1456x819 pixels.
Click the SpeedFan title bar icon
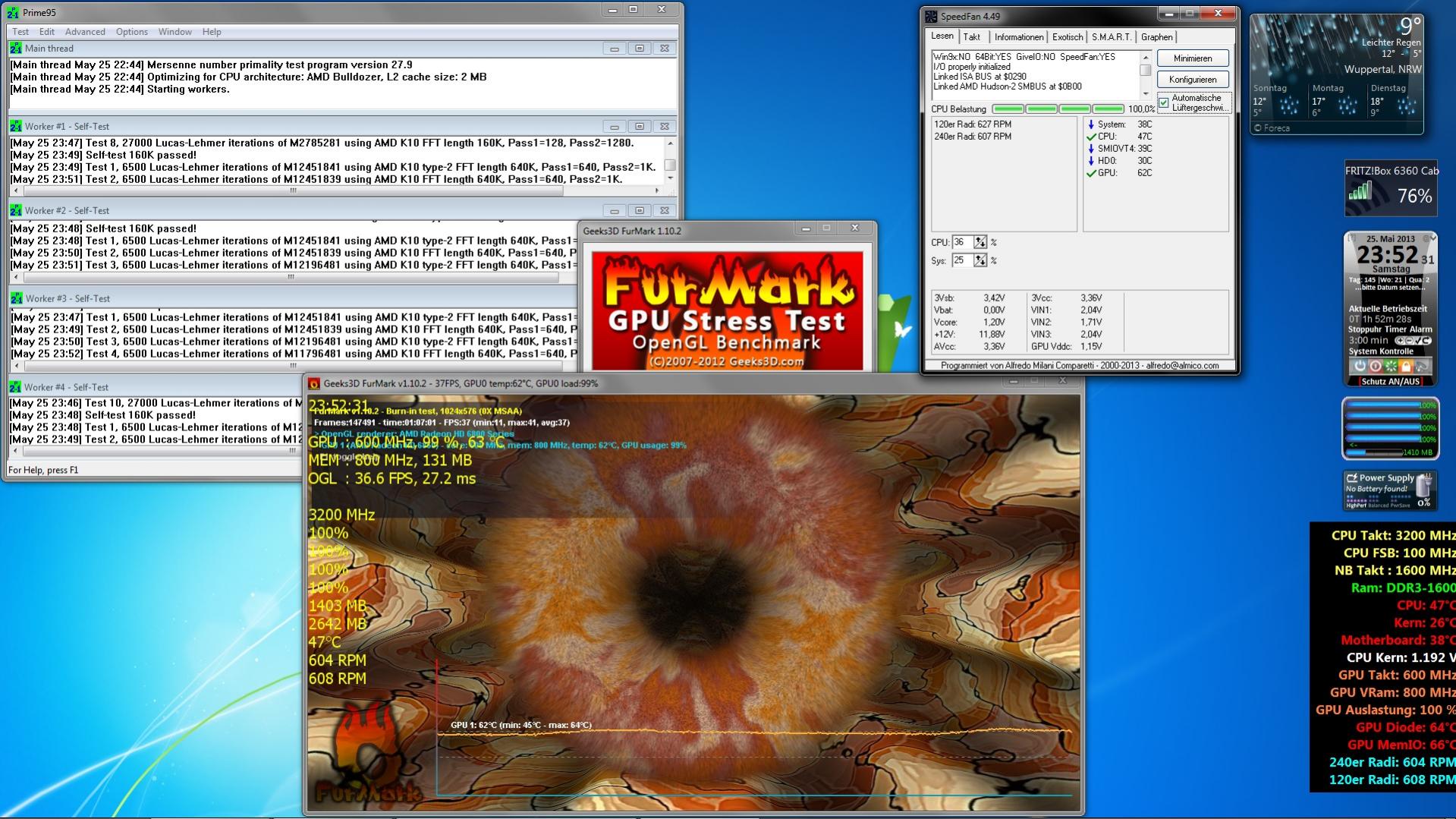pos(931,16)
